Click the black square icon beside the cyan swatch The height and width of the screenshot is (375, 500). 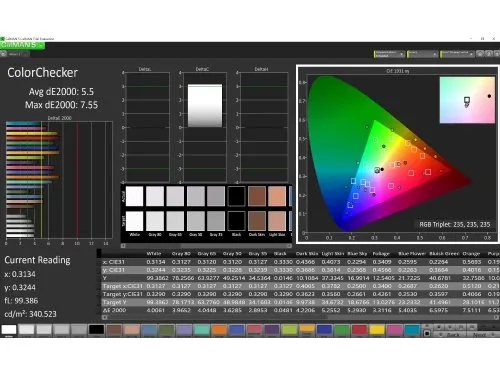click(x=427, y=333)
